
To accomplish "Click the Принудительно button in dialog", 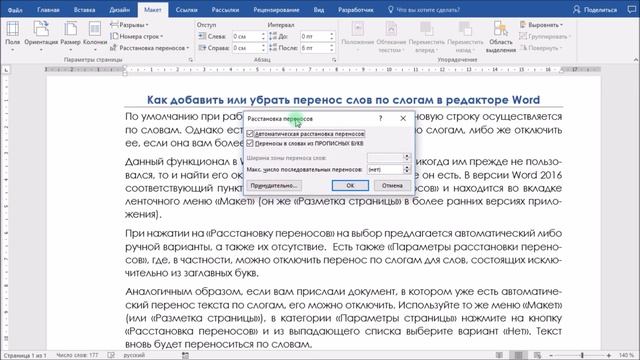I will click(x=274, y=186).
